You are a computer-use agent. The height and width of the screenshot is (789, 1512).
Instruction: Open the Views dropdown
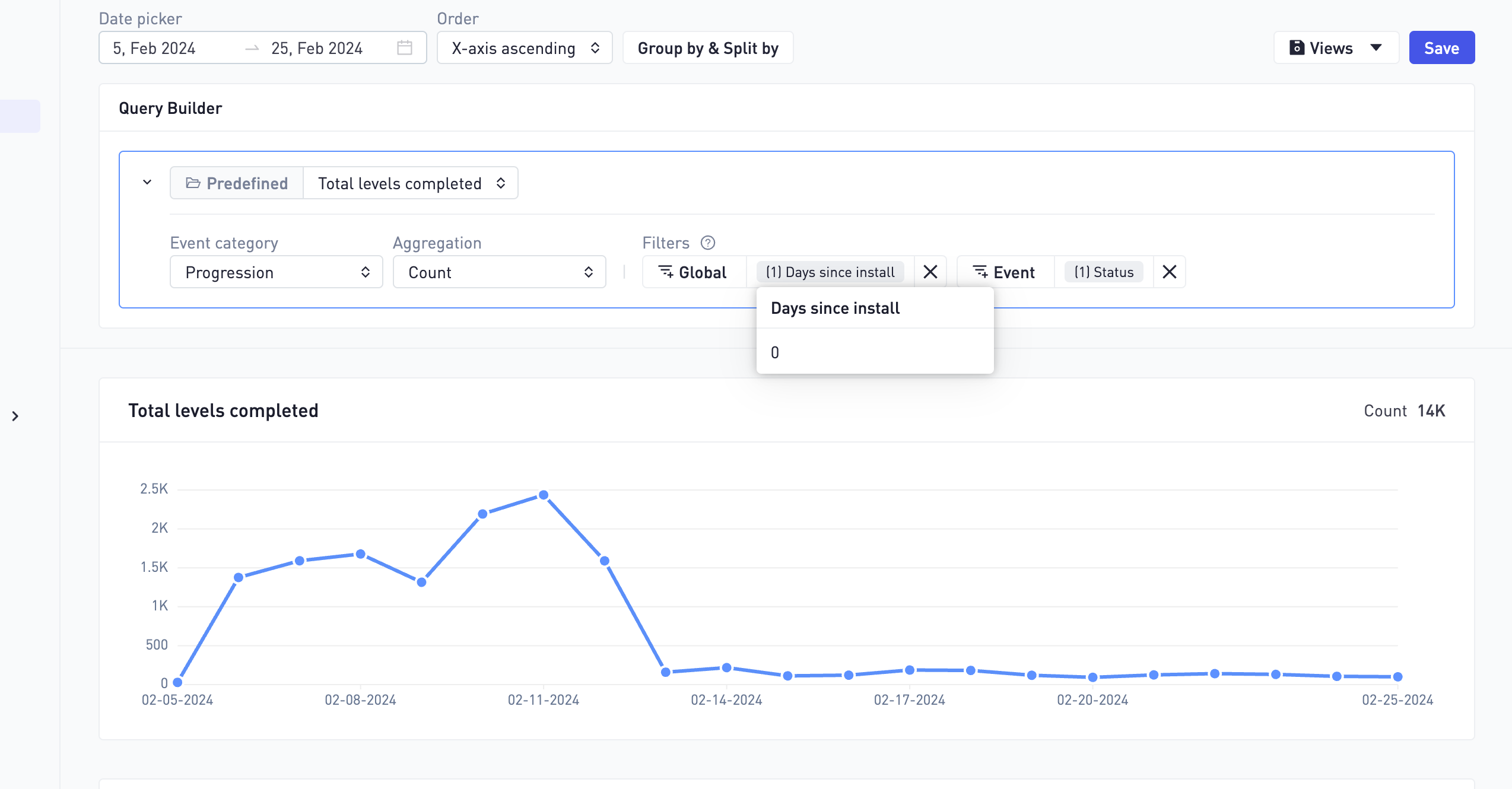coord(1336,47)
